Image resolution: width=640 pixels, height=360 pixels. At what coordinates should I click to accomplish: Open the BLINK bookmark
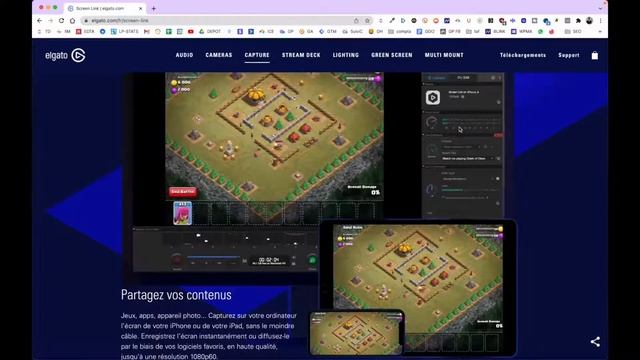496,31
